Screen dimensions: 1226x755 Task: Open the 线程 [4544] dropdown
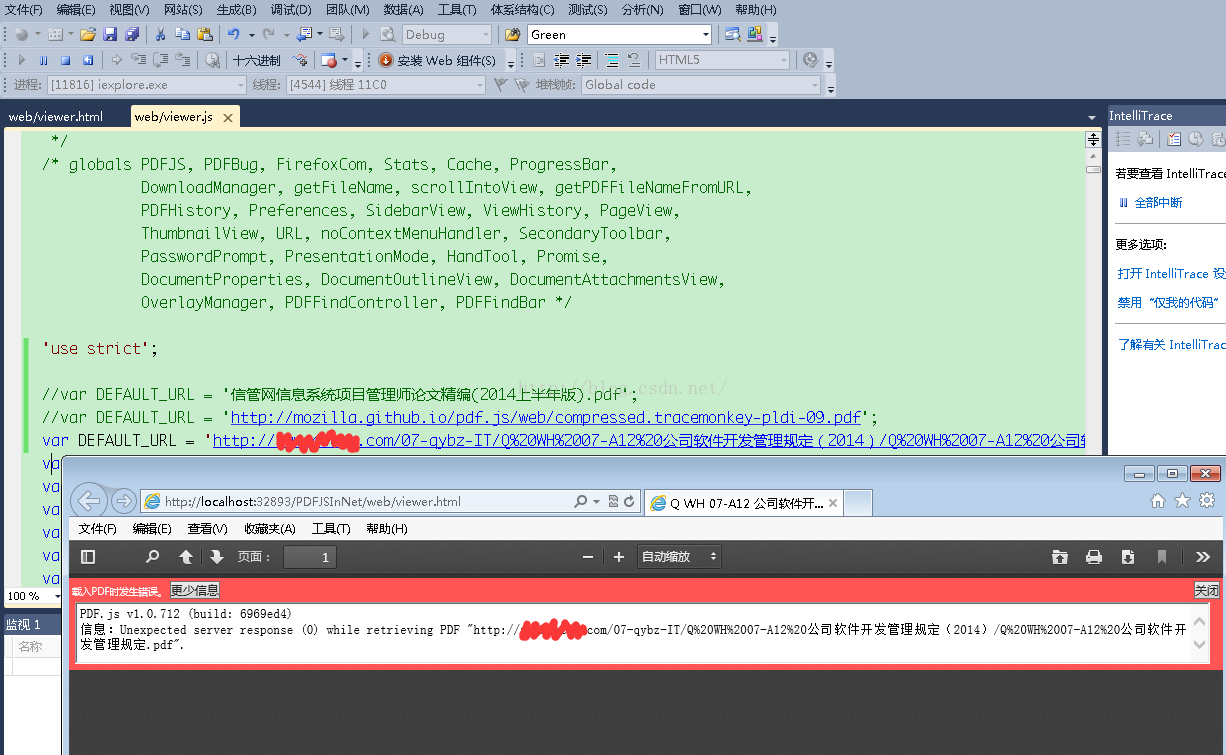click(x=386, y=85)
